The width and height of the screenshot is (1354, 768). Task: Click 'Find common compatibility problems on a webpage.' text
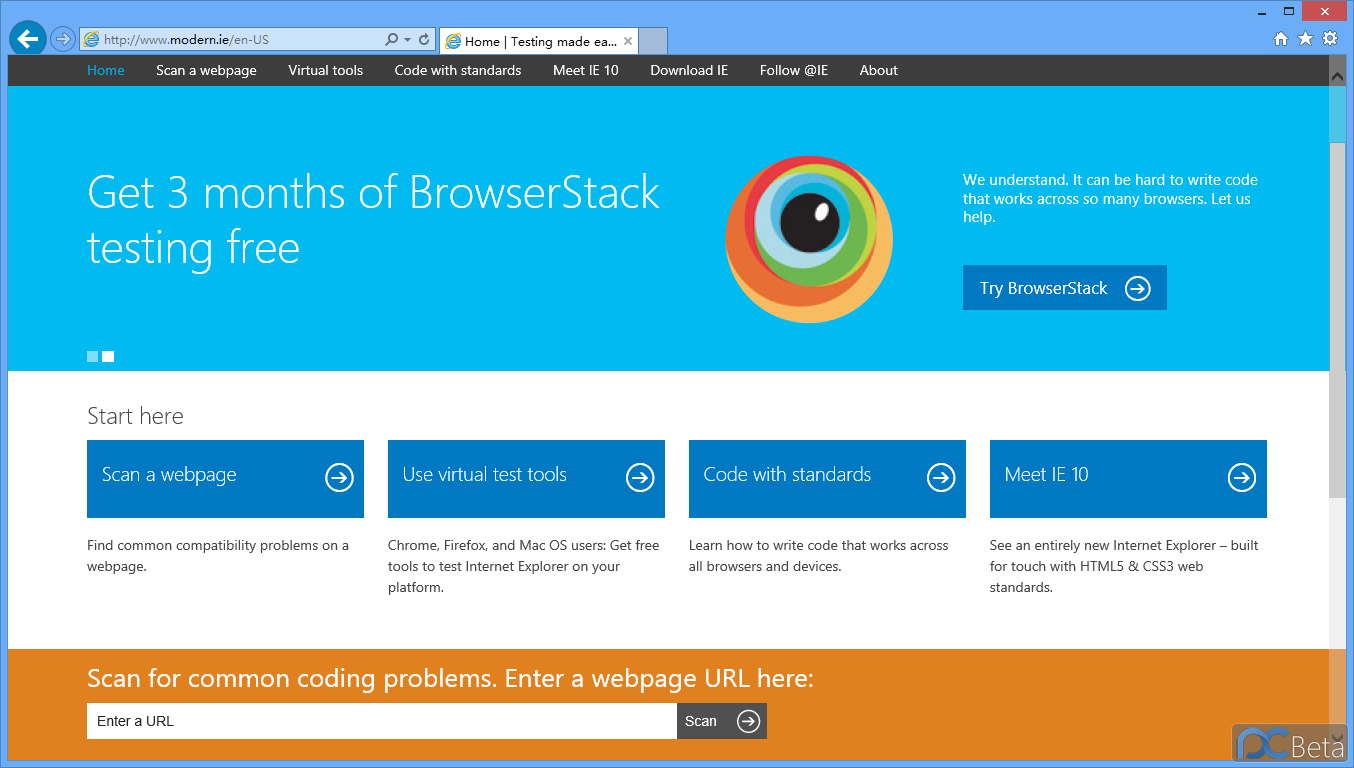[x=218, y=556]
